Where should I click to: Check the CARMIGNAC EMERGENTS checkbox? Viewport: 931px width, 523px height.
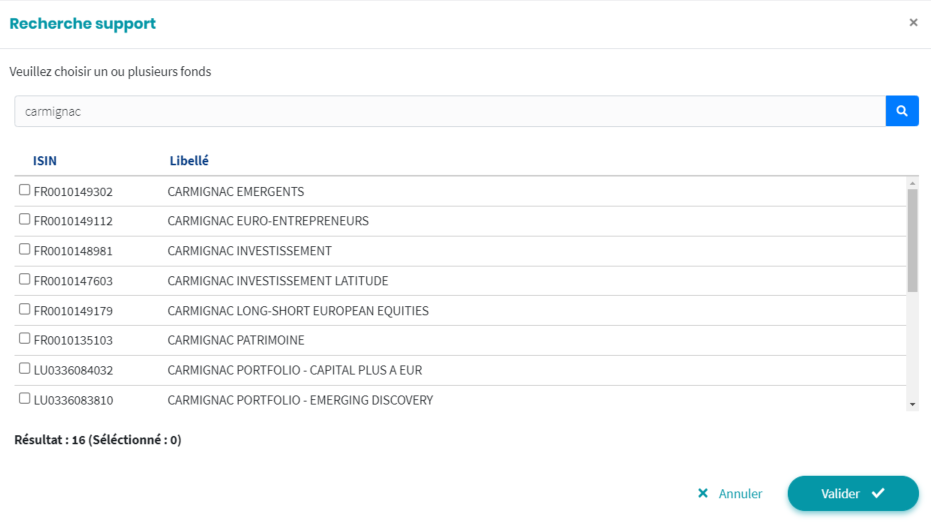[x=25, y=190]
